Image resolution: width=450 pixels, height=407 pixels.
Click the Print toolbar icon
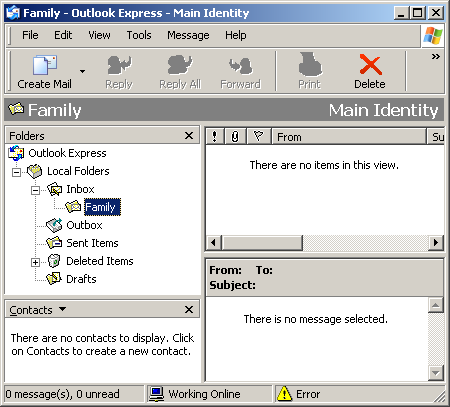click(310, 64)
